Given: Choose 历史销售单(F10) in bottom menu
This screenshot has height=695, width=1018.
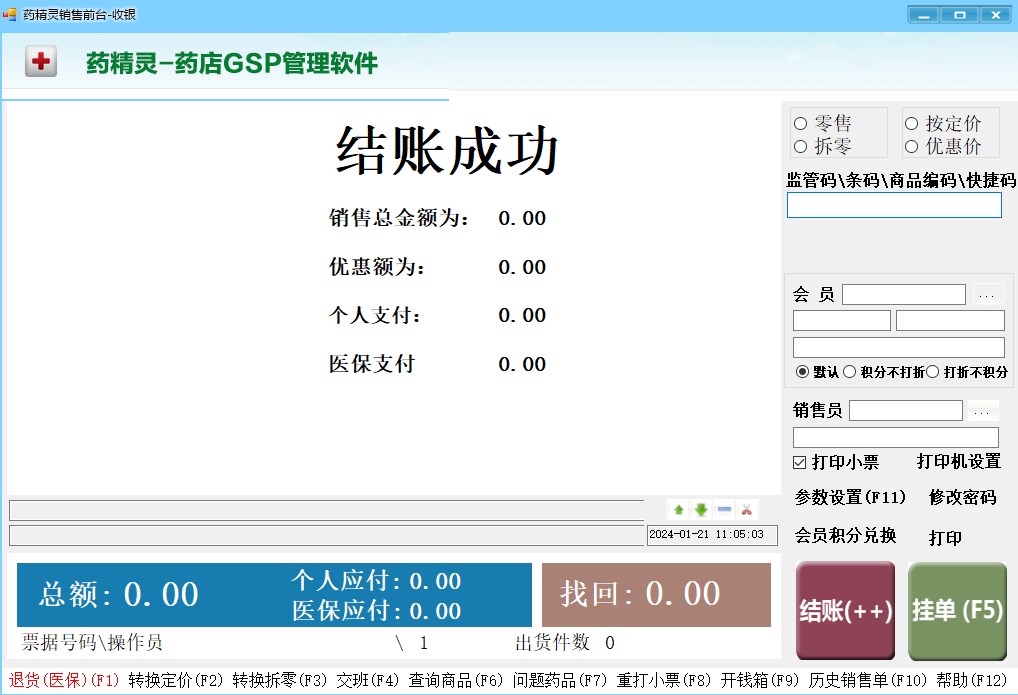Looking at the screenshot, I should pyautogui.click(x=868, y=680).
